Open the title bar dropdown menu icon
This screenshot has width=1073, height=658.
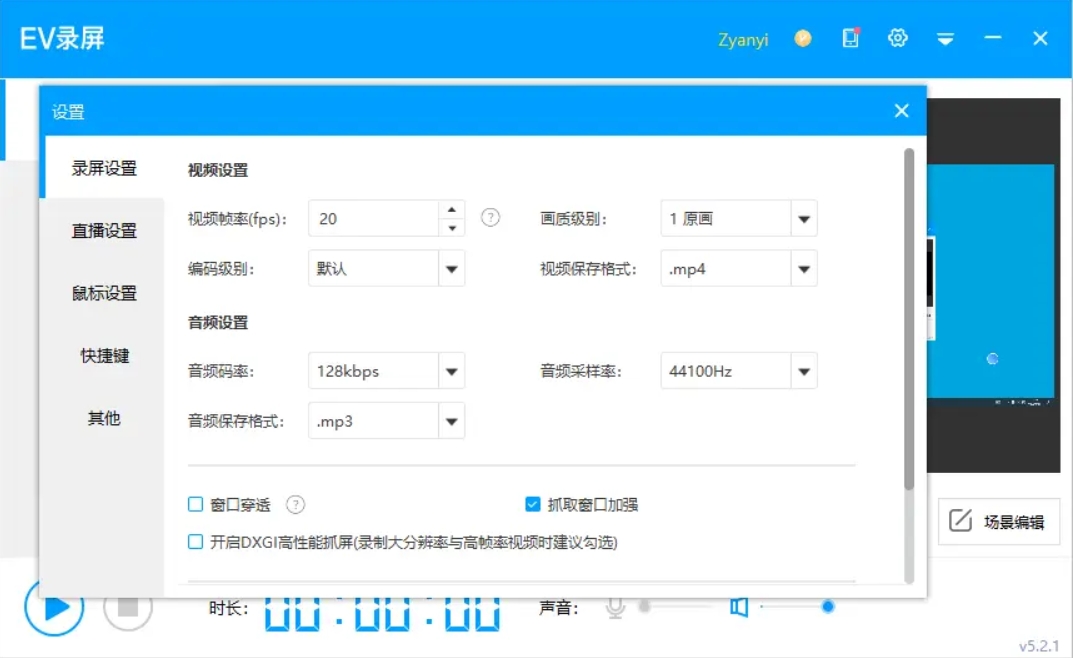(x=946, y=39)
